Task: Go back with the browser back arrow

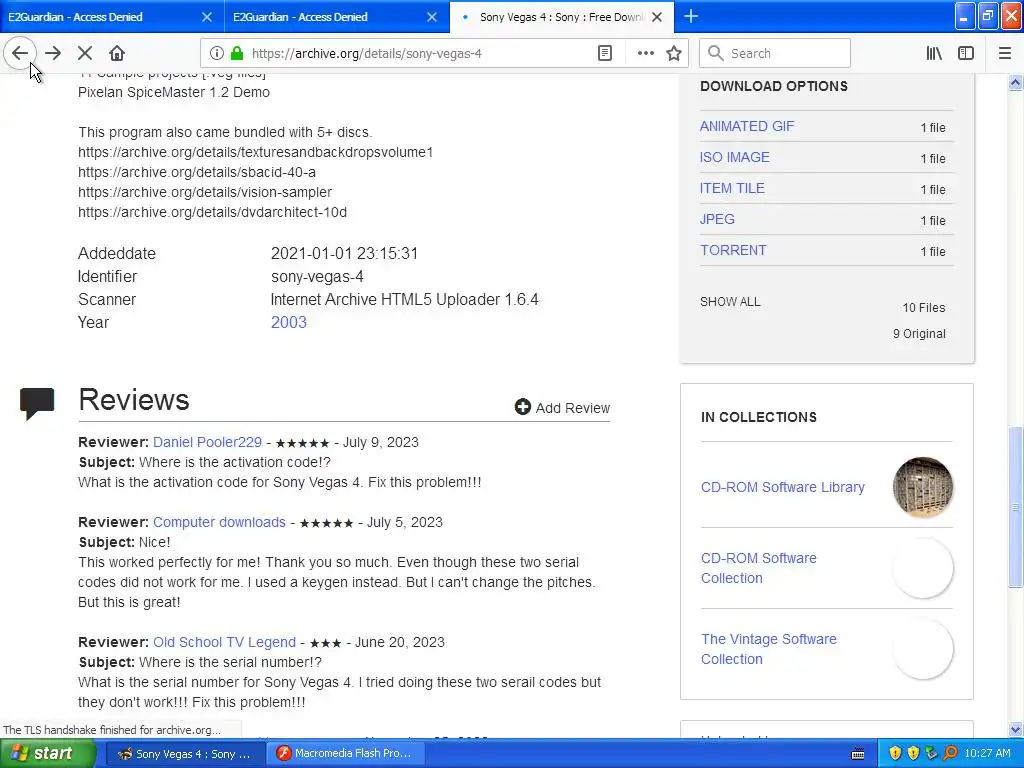Action: (x=20, y=53)
